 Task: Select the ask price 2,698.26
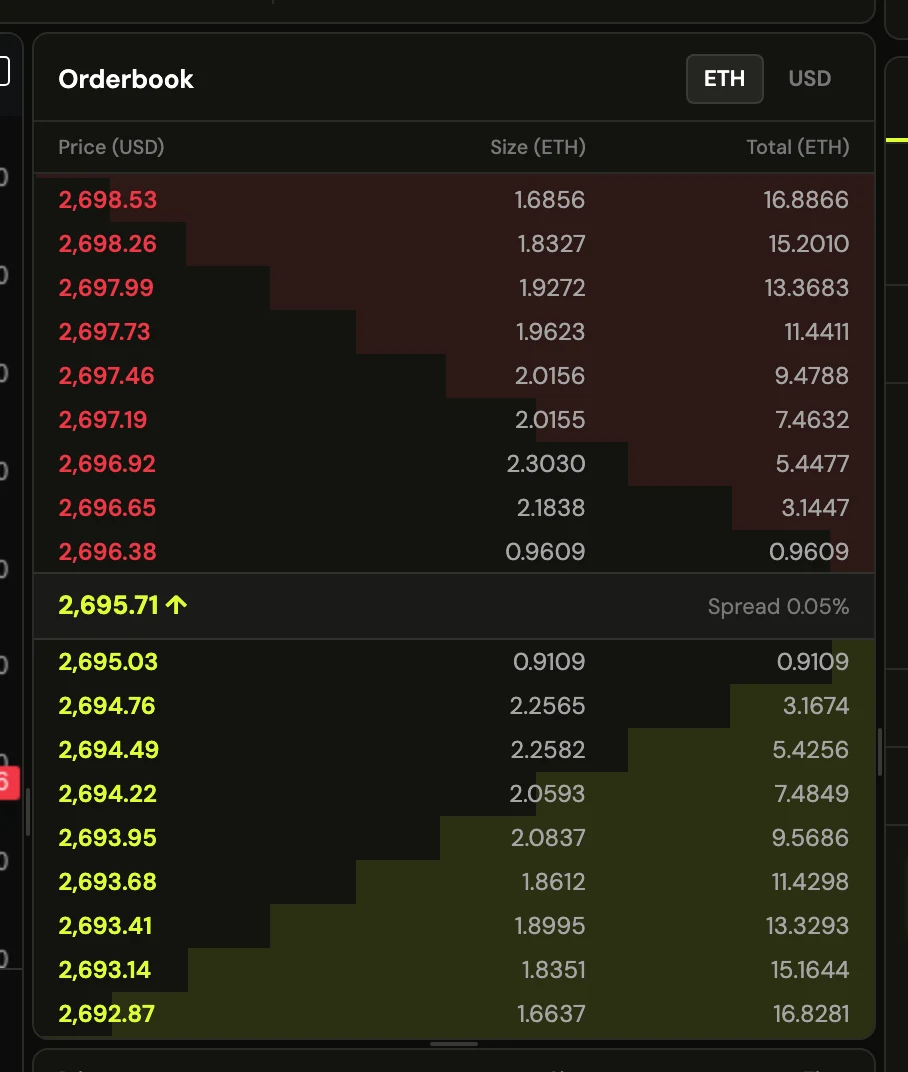click(108, 243)
